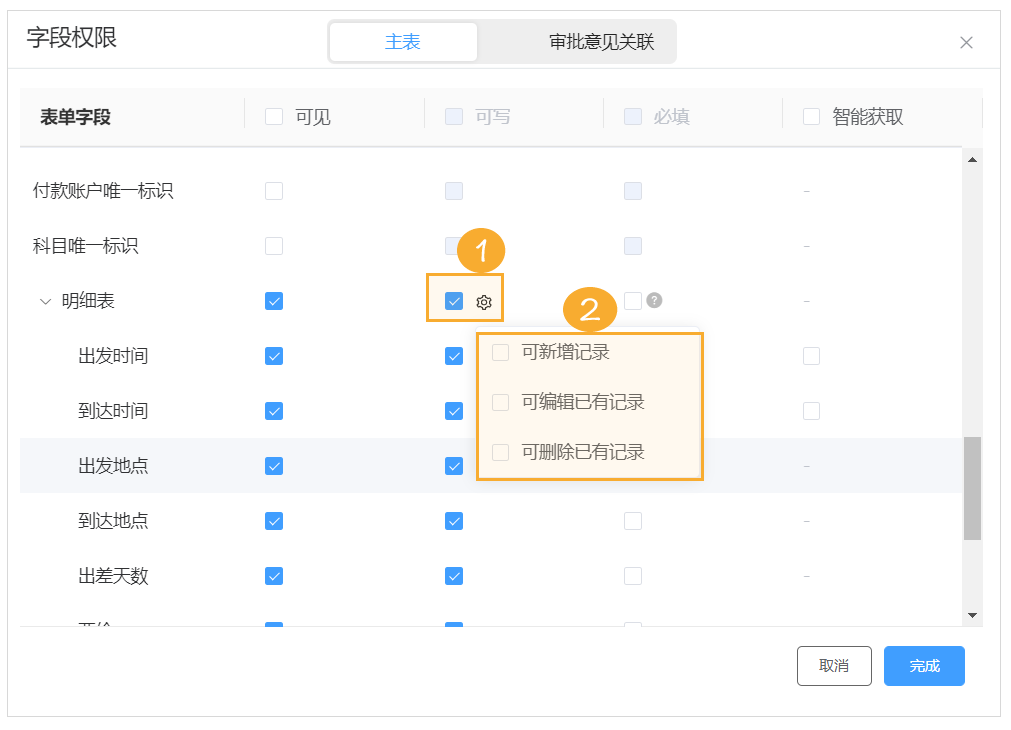1011x730 pixels.
Task: Open the gear settings icon beside 明细表 可写
Action: (484, 299)
